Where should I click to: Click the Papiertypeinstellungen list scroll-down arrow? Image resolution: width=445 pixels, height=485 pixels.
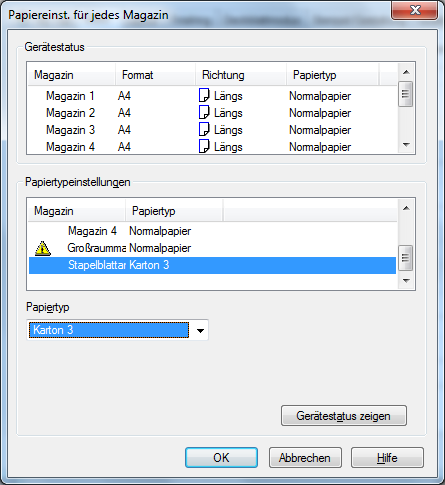(x=406, y=281)
